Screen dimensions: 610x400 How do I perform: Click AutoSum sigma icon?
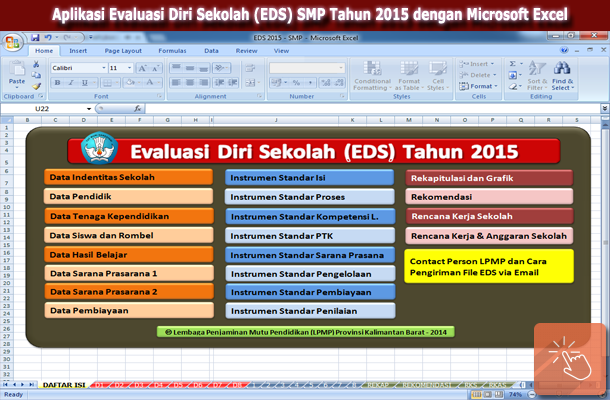point(513,64)
